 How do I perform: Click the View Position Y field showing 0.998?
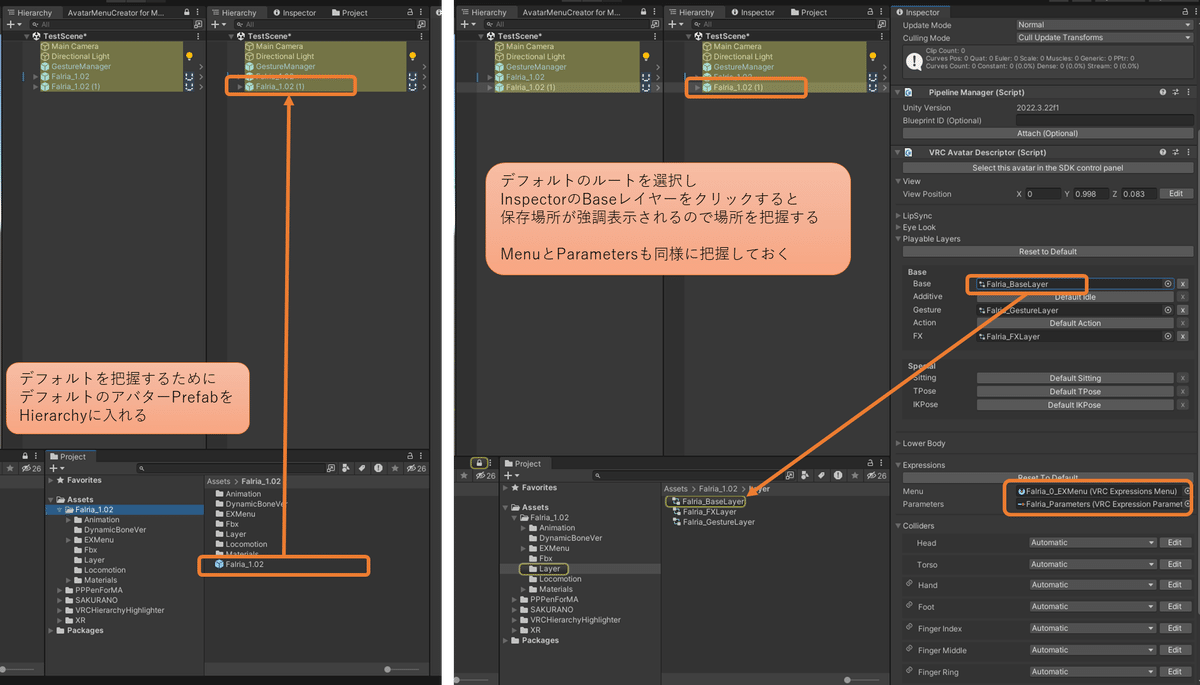(x=1091, y=194)
